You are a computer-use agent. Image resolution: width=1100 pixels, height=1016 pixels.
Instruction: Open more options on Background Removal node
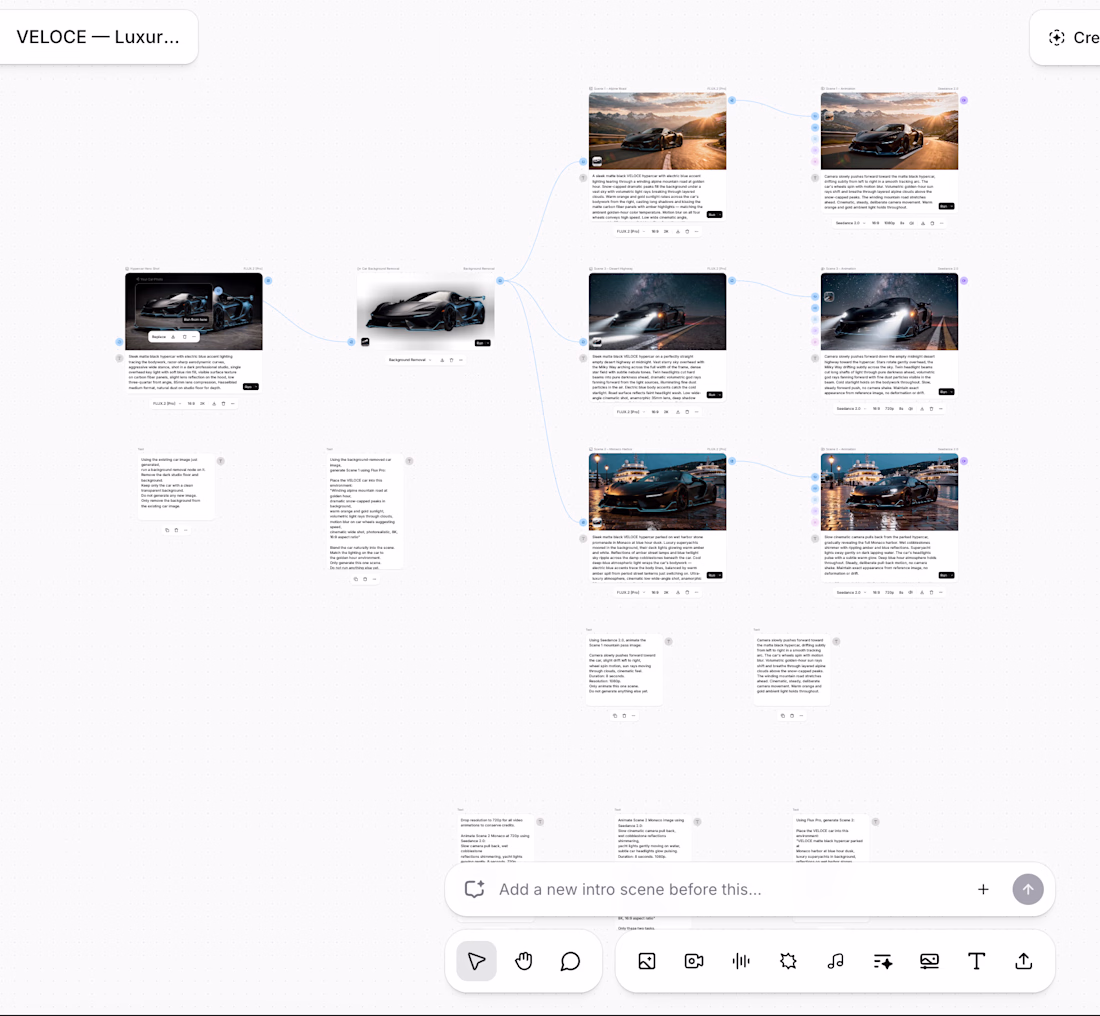click(x=461, y=360)
